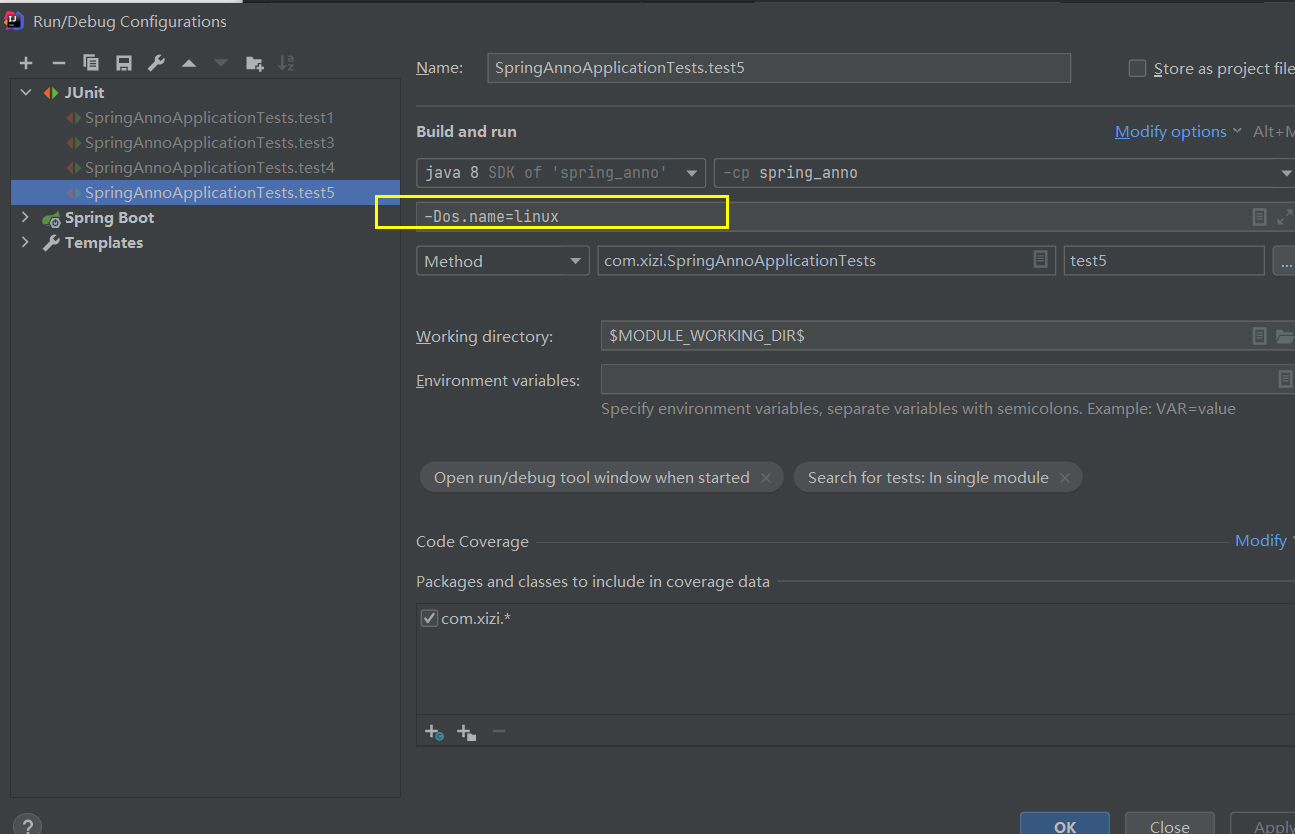Screen dimensions: 1295x834
Task: Move configuration down with arrow icon
Action: pos(221,63)
